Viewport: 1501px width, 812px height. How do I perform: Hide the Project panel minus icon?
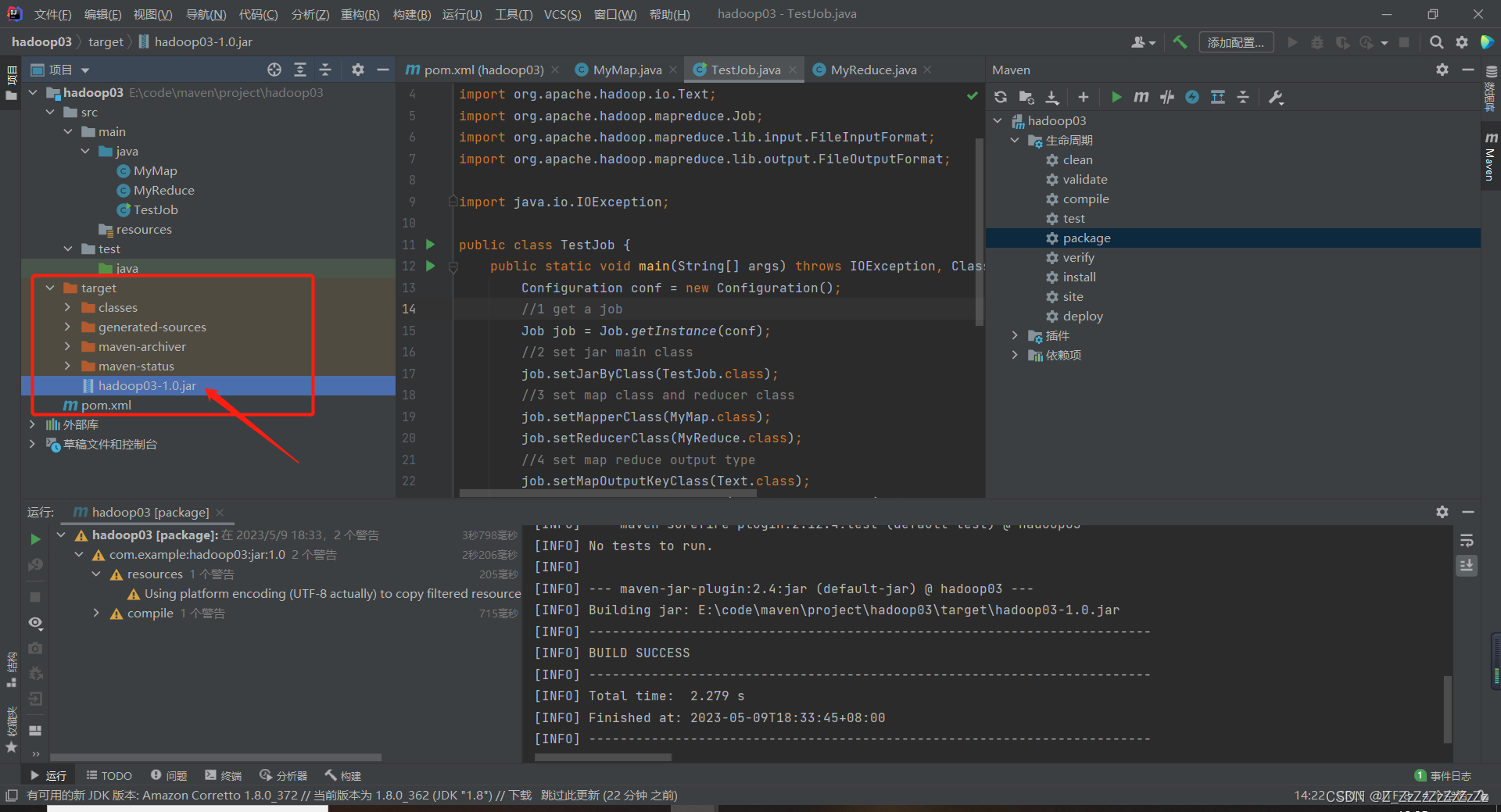(383, 70)
